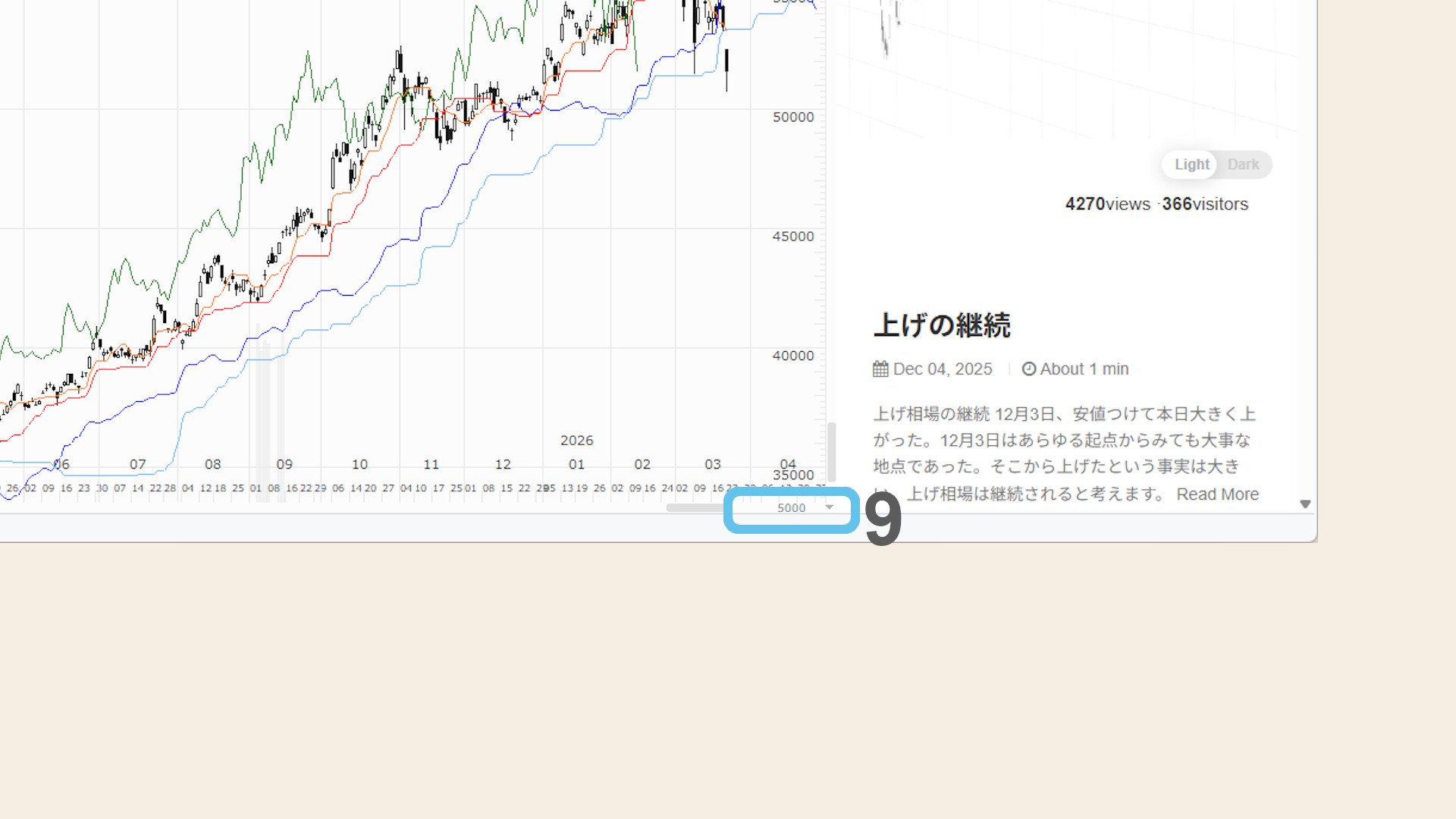Click the 366 visitors counter
Viewport: 1456px width, 819px height.
point(1205,204)
